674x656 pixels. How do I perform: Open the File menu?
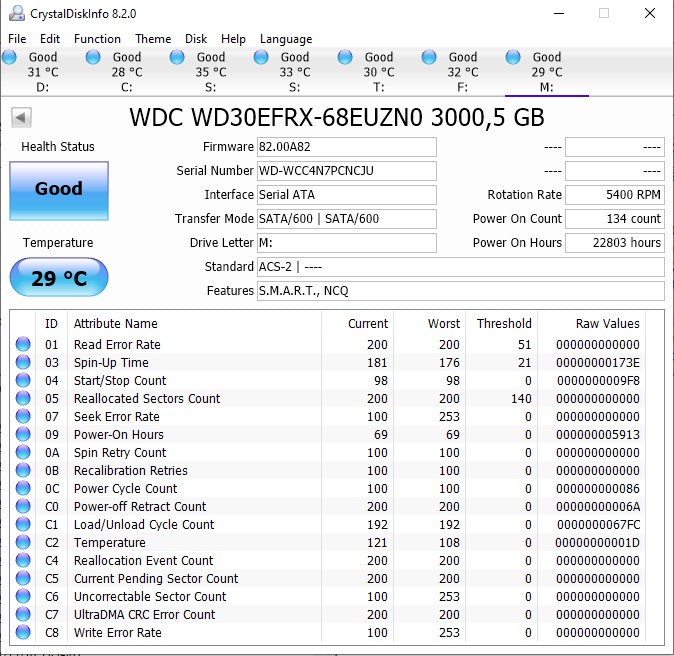click(17, 39)
